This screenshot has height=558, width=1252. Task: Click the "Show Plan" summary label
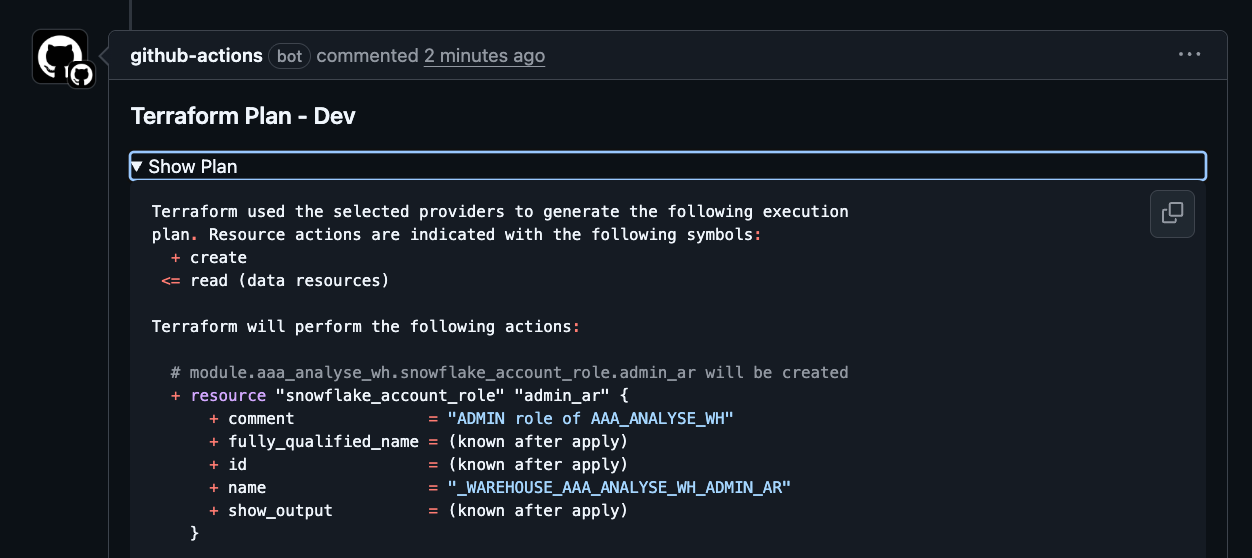click(x=193, y=167)
